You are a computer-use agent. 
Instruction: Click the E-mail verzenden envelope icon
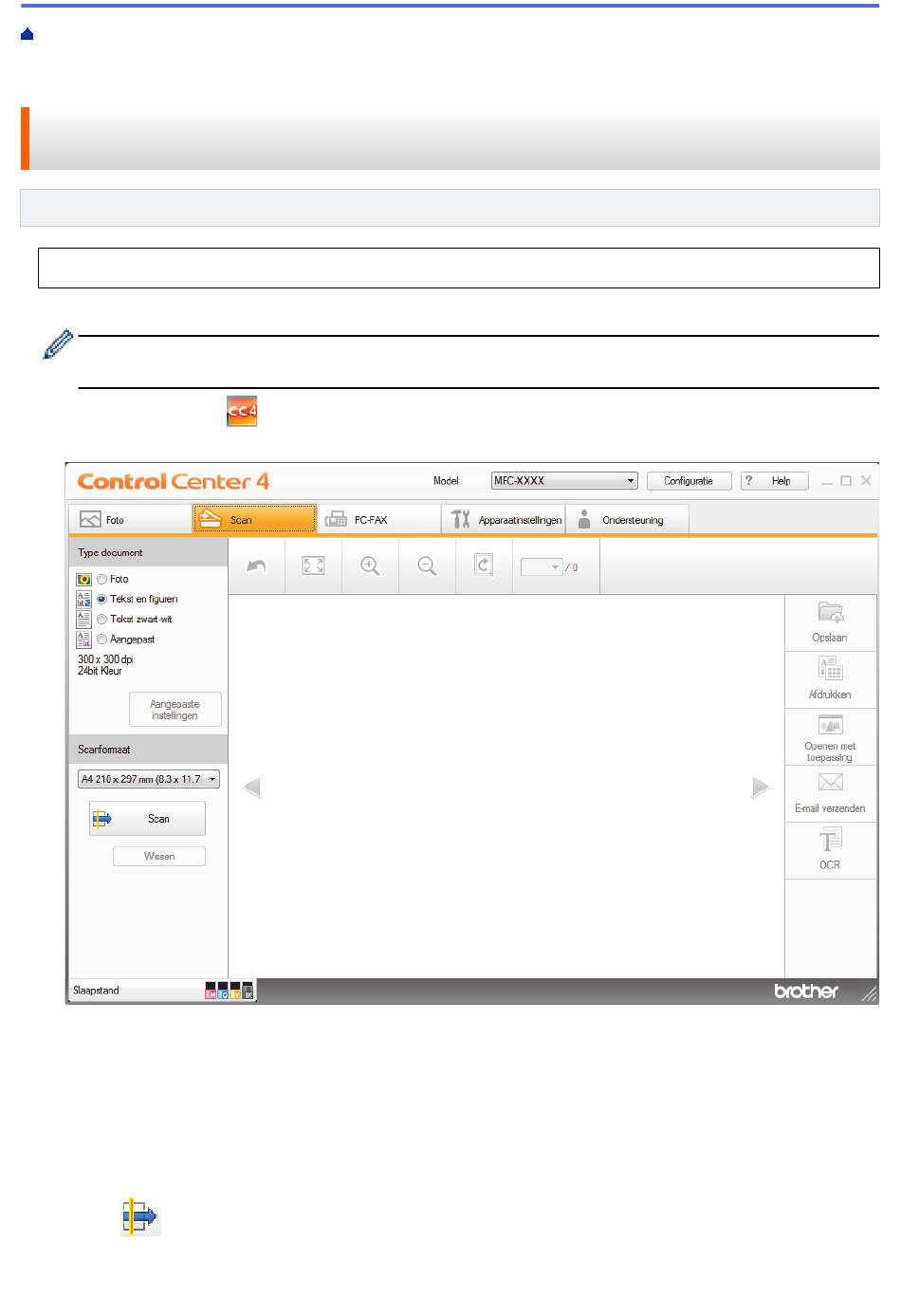coord(831,782)
